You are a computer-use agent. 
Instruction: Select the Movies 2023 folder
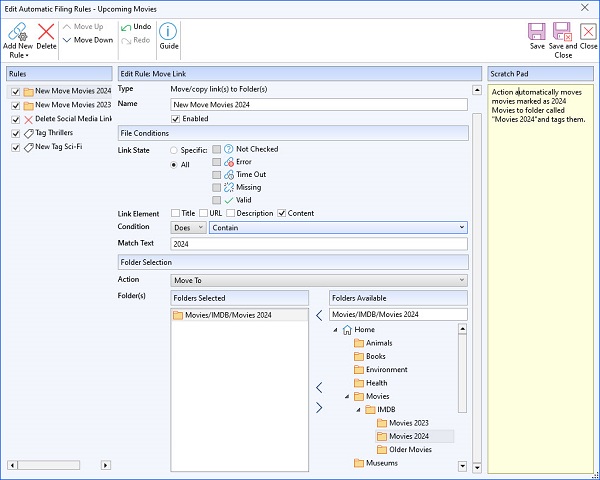pyautogui.click(x=403, y=423)
